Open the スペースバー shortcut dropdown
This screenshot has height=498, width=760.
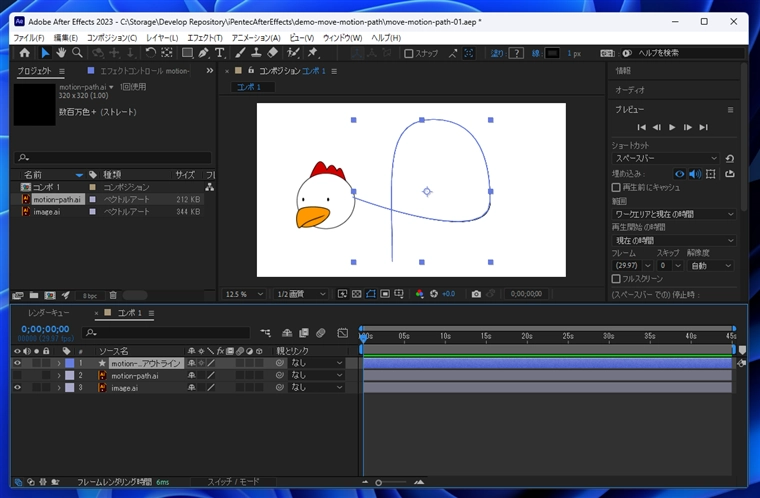point(665,159)
